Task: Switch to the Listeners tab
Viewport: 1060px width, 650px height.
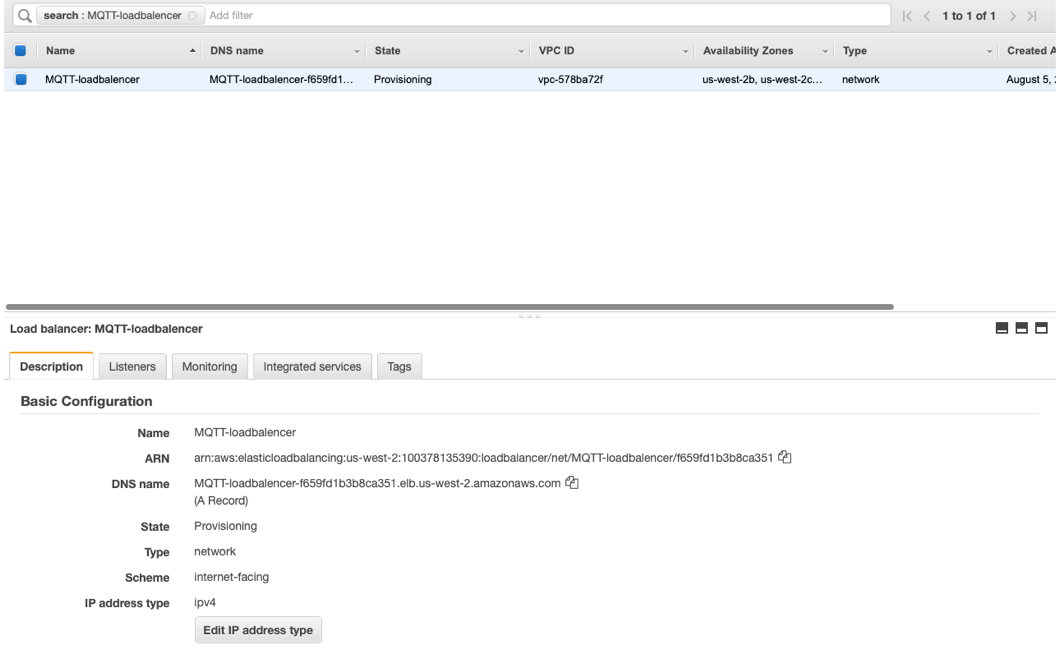Action: 132,366
